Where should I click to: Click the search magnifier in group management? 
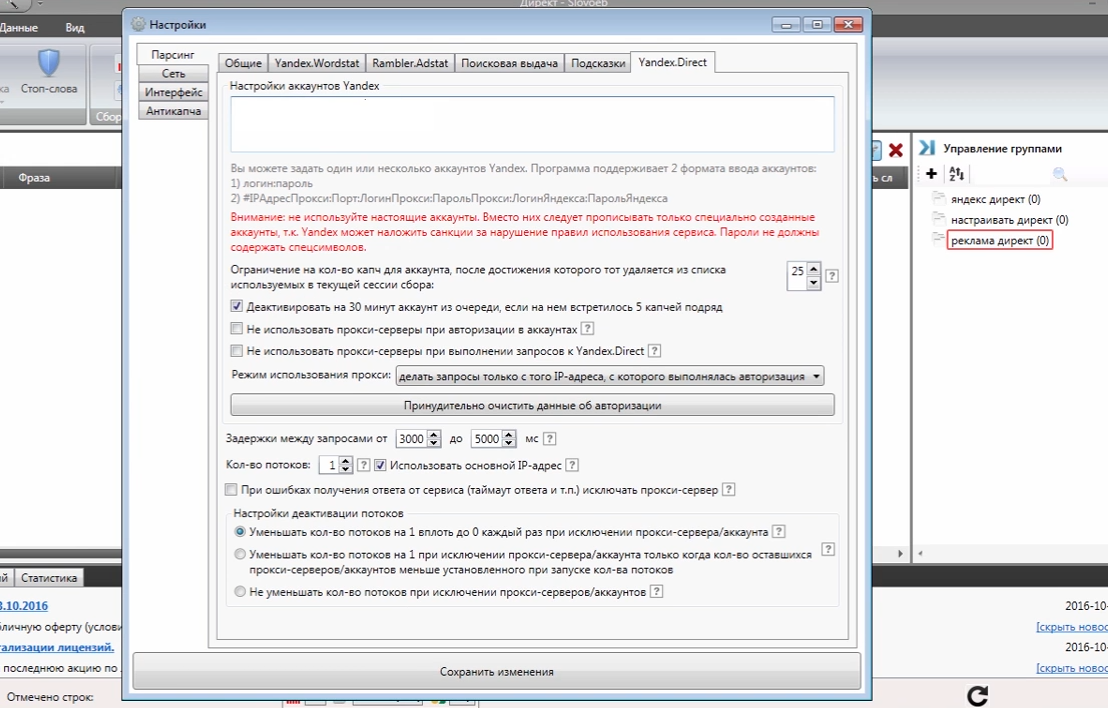[x=1059, y=174]
